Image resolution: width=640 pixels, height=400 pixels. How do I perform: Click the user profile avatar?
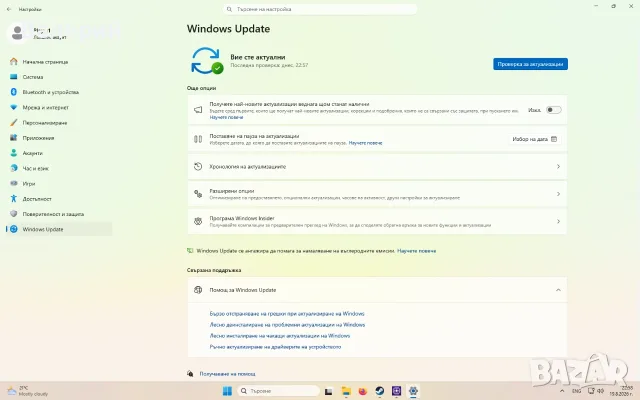coord(17,33)
